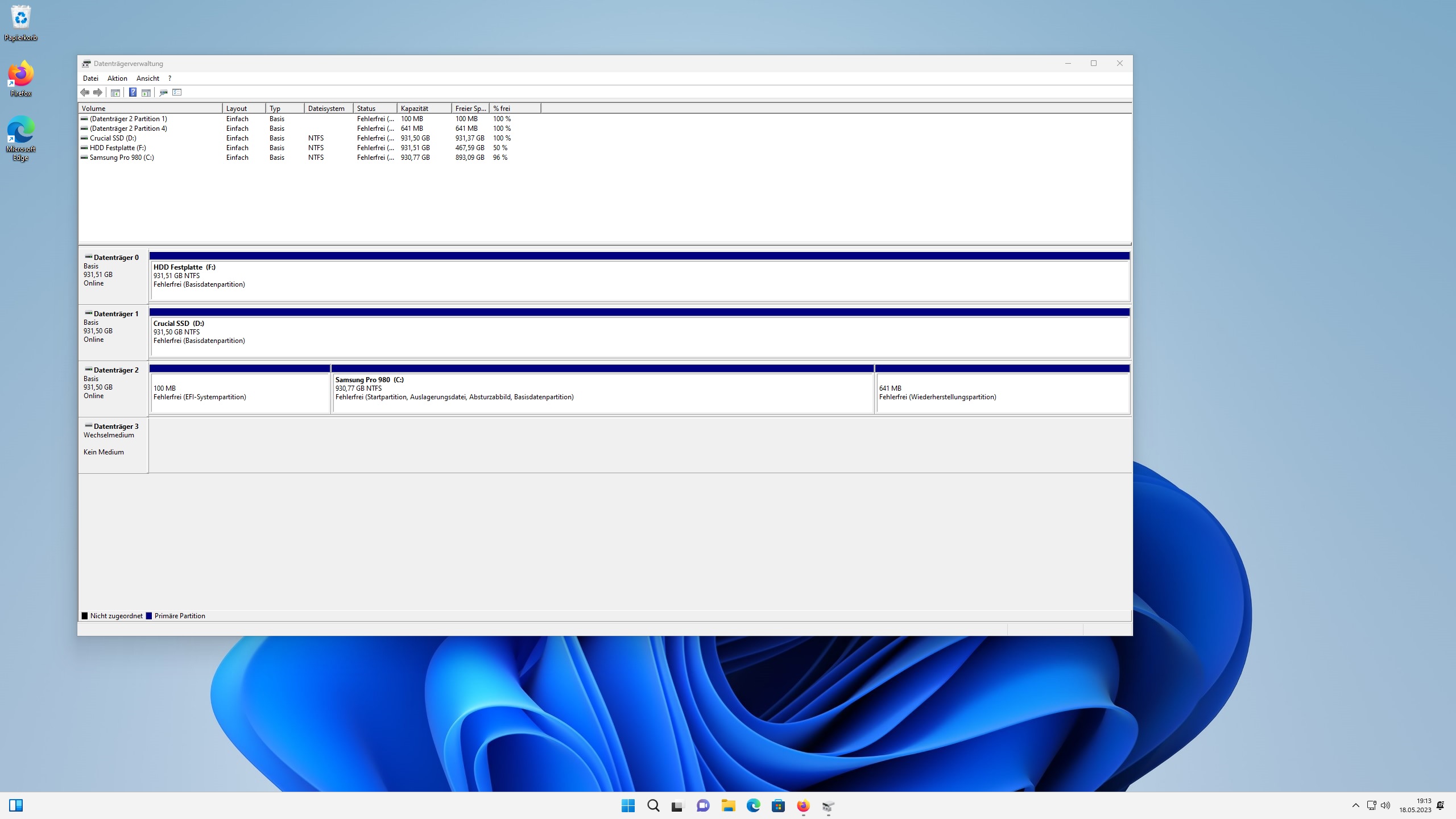1456x819 pixels.
Task: Select "HDD Festplatte (F:)" in the volume list
Action: 118,148
